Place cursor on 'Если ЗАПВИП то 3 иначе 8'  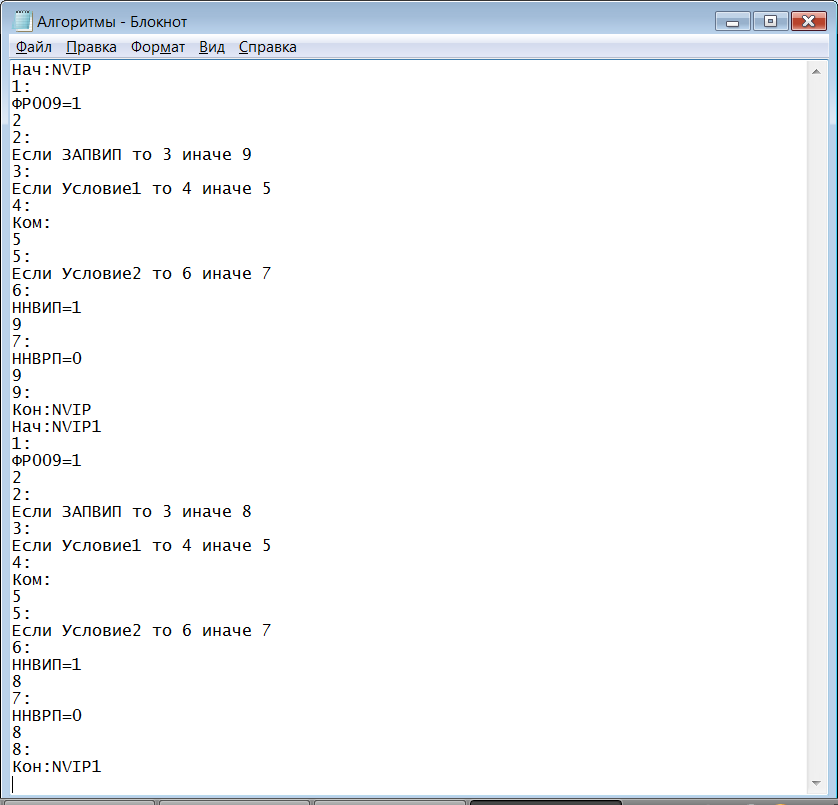[131, 512]
